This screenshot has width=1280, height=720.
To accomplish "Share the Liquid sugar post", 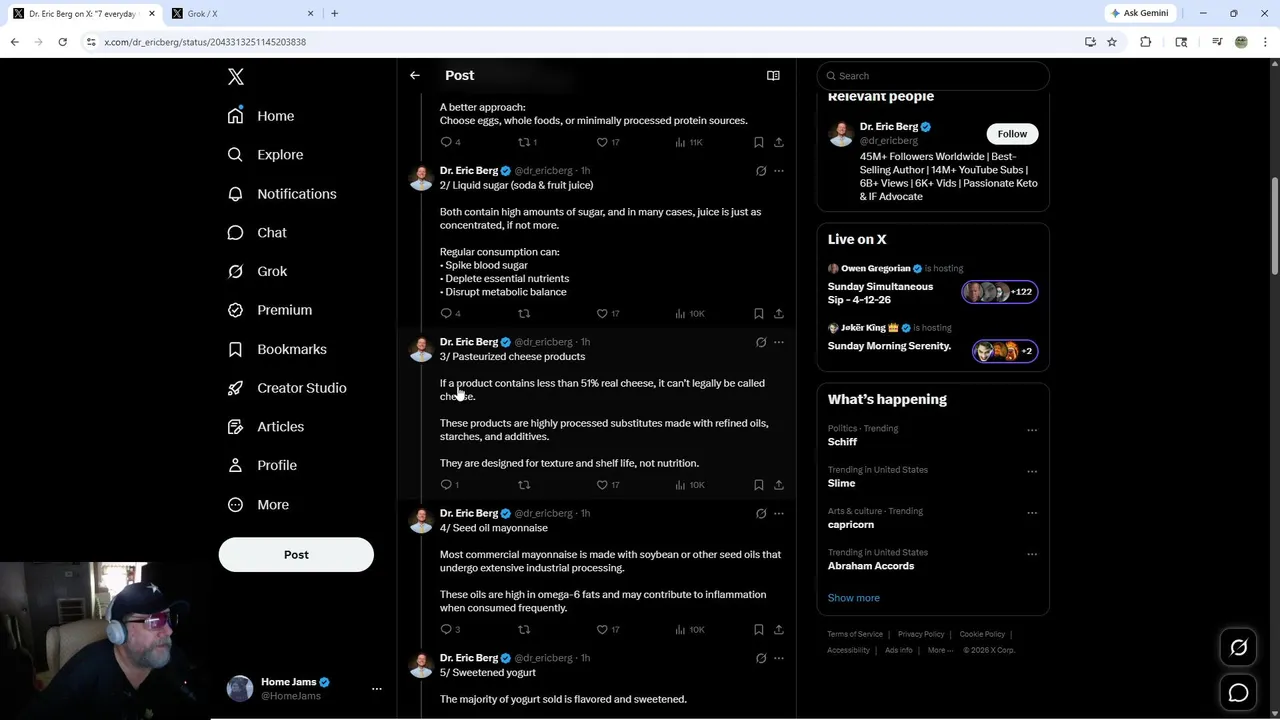I will tap(779, 314).
